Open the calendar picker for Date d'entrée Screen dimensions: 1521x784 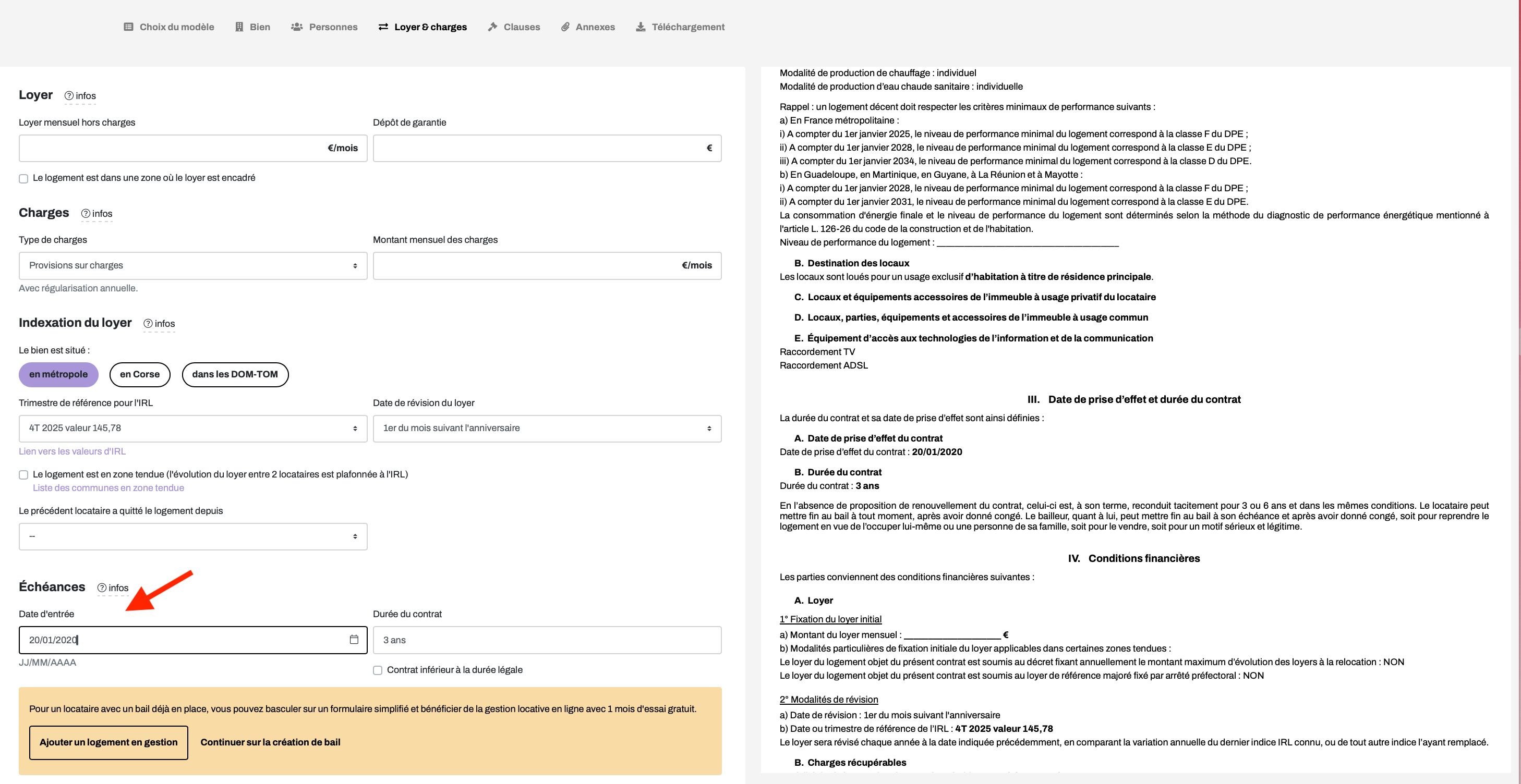pyautogui.click(x=354, y=640)
